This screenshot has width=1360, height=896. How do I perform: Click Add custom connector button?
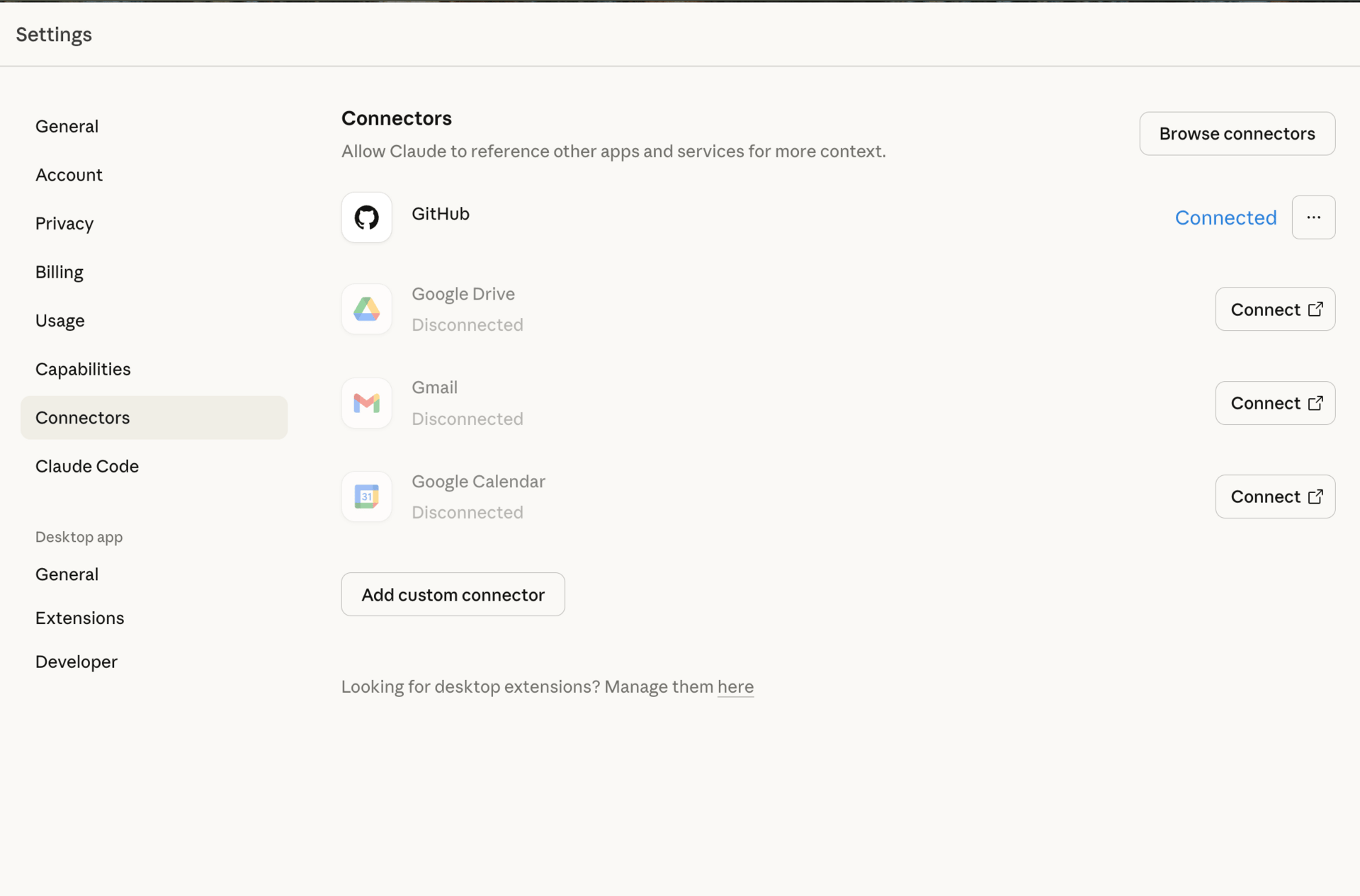tap(453, 595)
